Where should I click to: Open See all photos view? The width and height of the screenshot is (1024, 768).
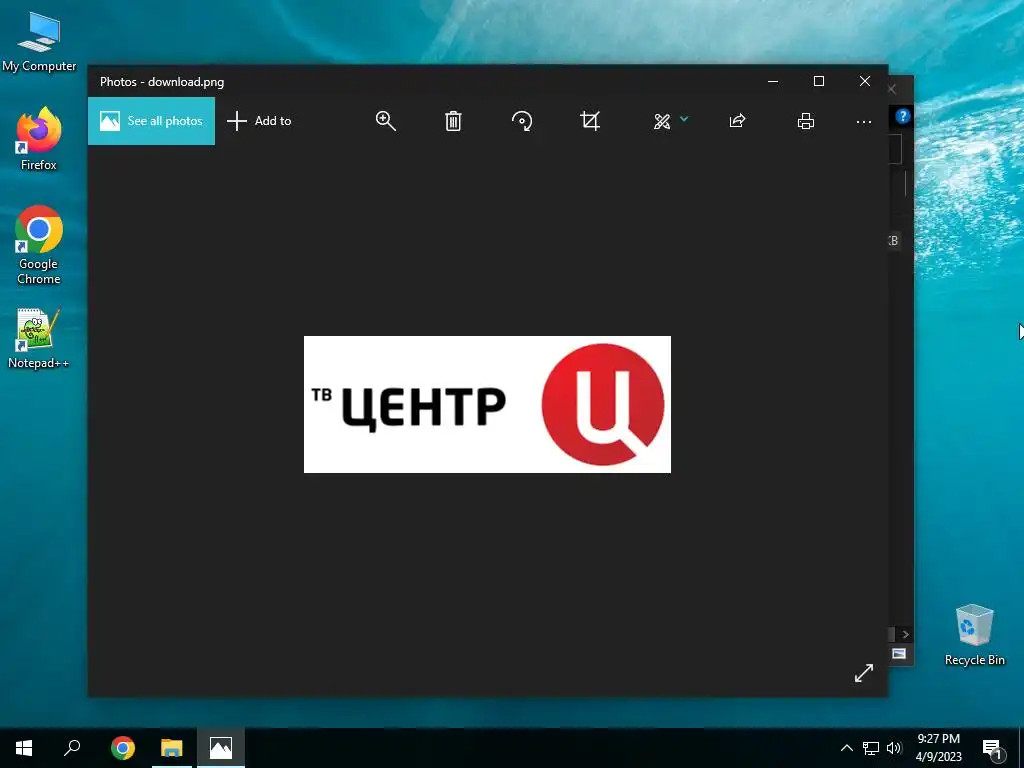pyautogui.click(x=152, y=121)
